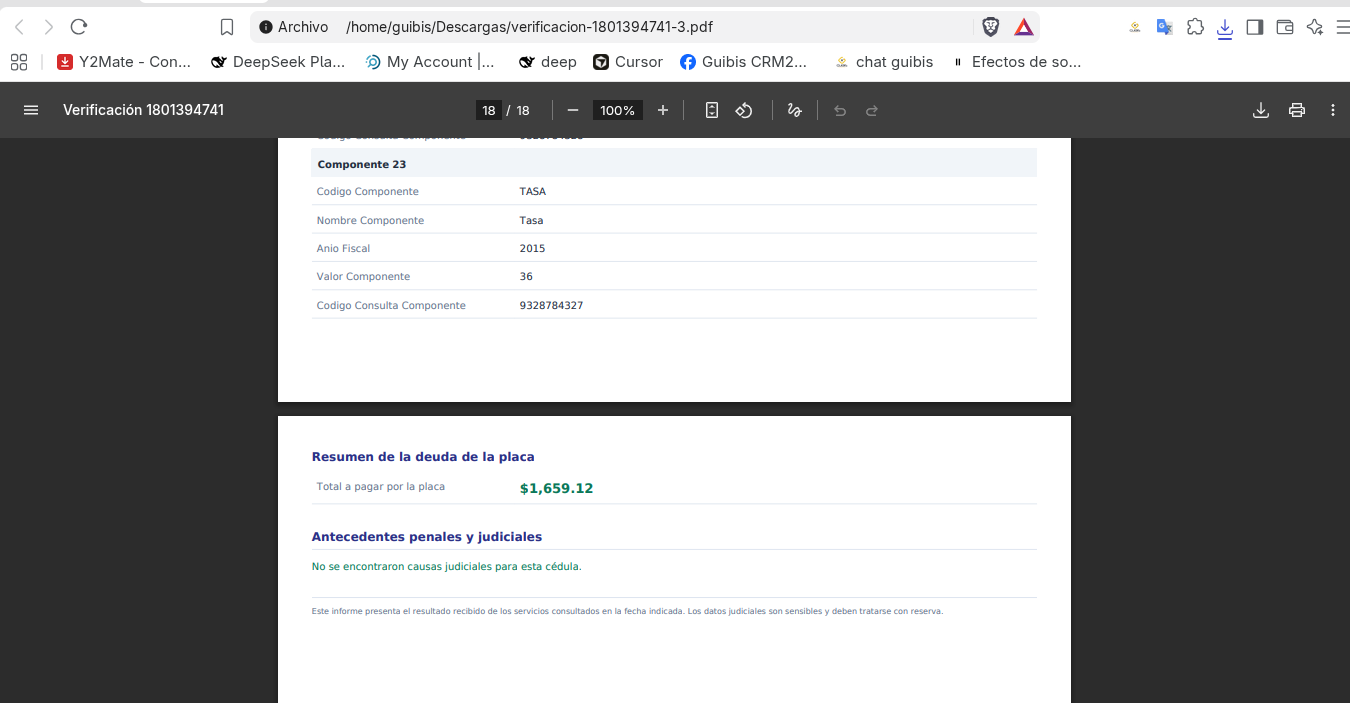Open the extensions puzzle menu
This screenshot has height=703, width=1350.
point(1195,27)
